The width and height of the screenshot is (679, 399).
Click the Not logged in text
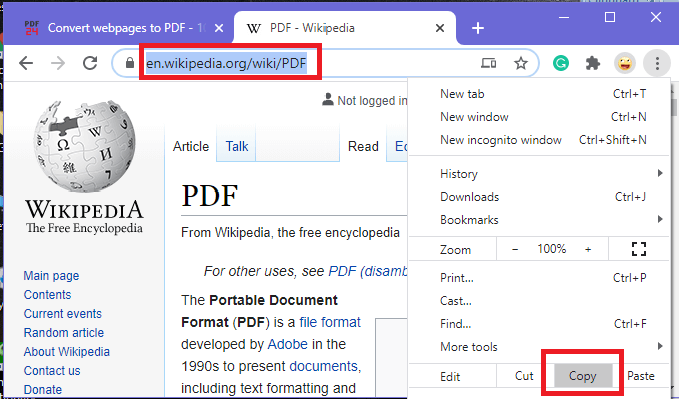click(372, 101)
